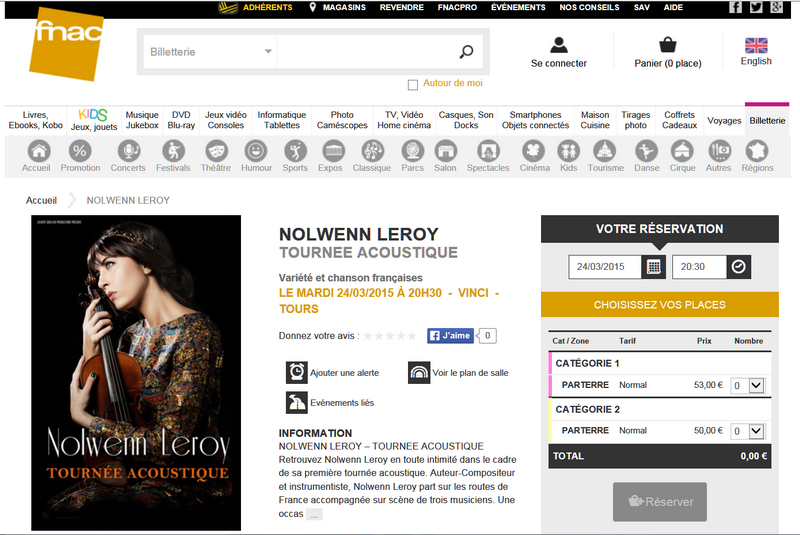
Task: Expand the truncated description ellipsis
Action: [x=314, y=515]
